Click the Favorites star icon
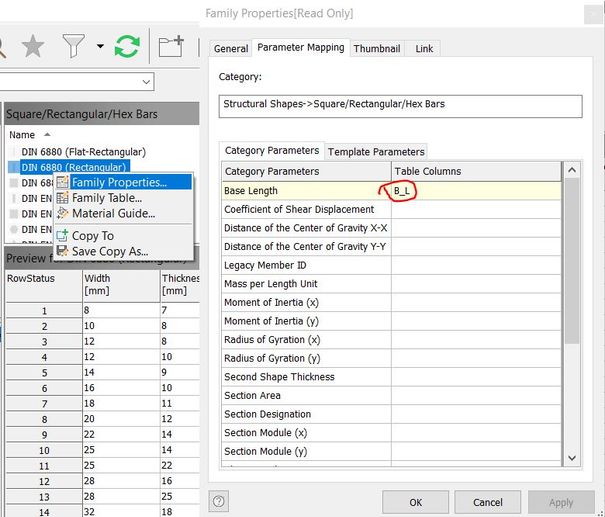 coord(33,46)
